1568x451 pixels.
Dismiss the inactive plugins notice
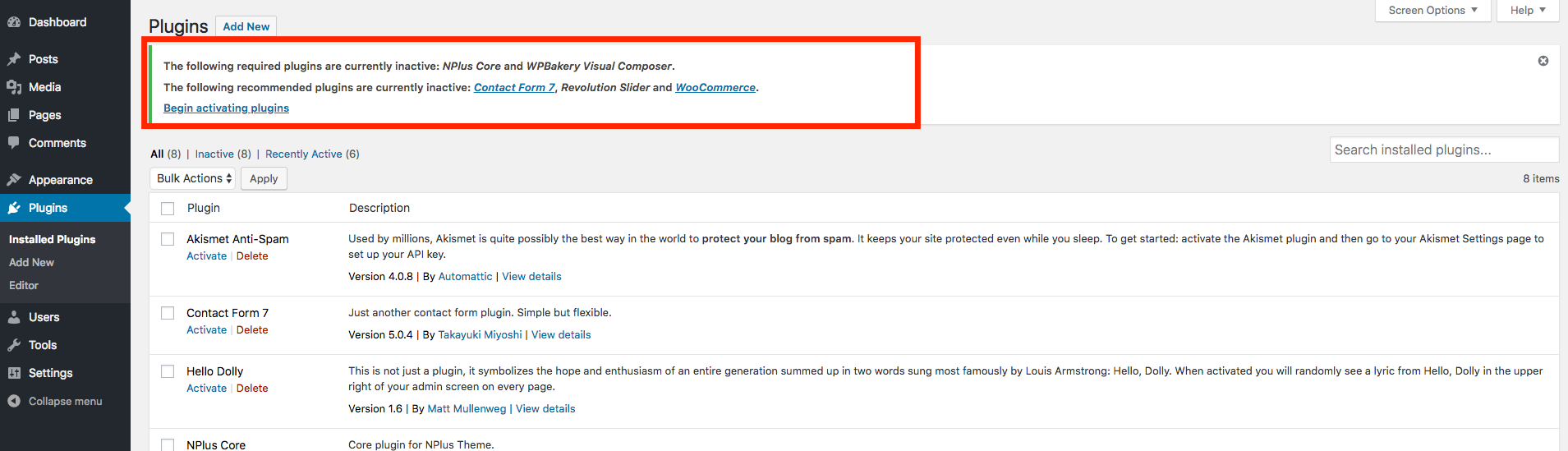(1543, 61)
